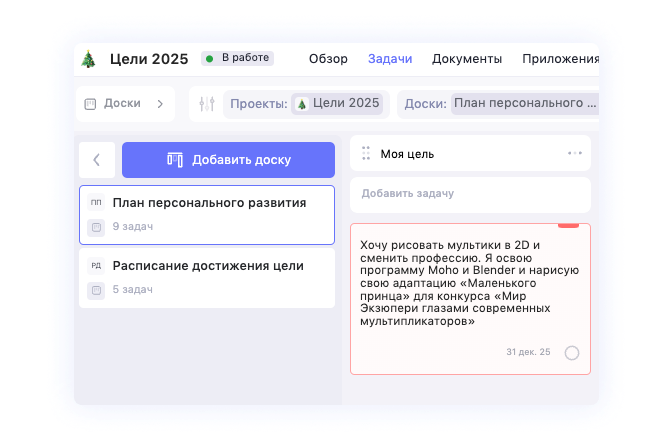
Task: Click the Добавить доску button
Action: click(228, 160)
